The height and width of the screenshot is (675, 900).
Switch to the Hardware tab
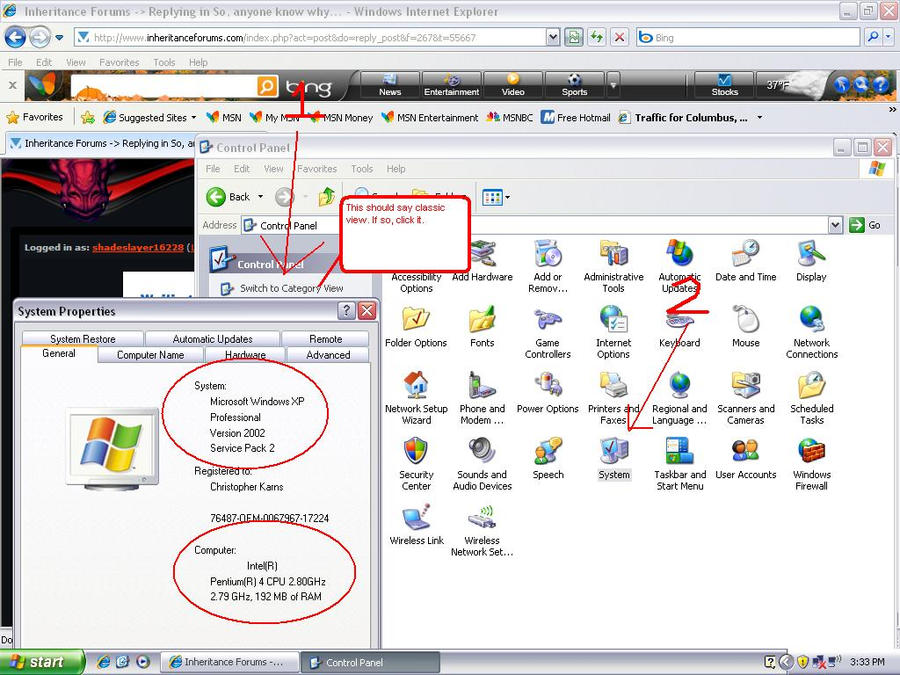245,355
